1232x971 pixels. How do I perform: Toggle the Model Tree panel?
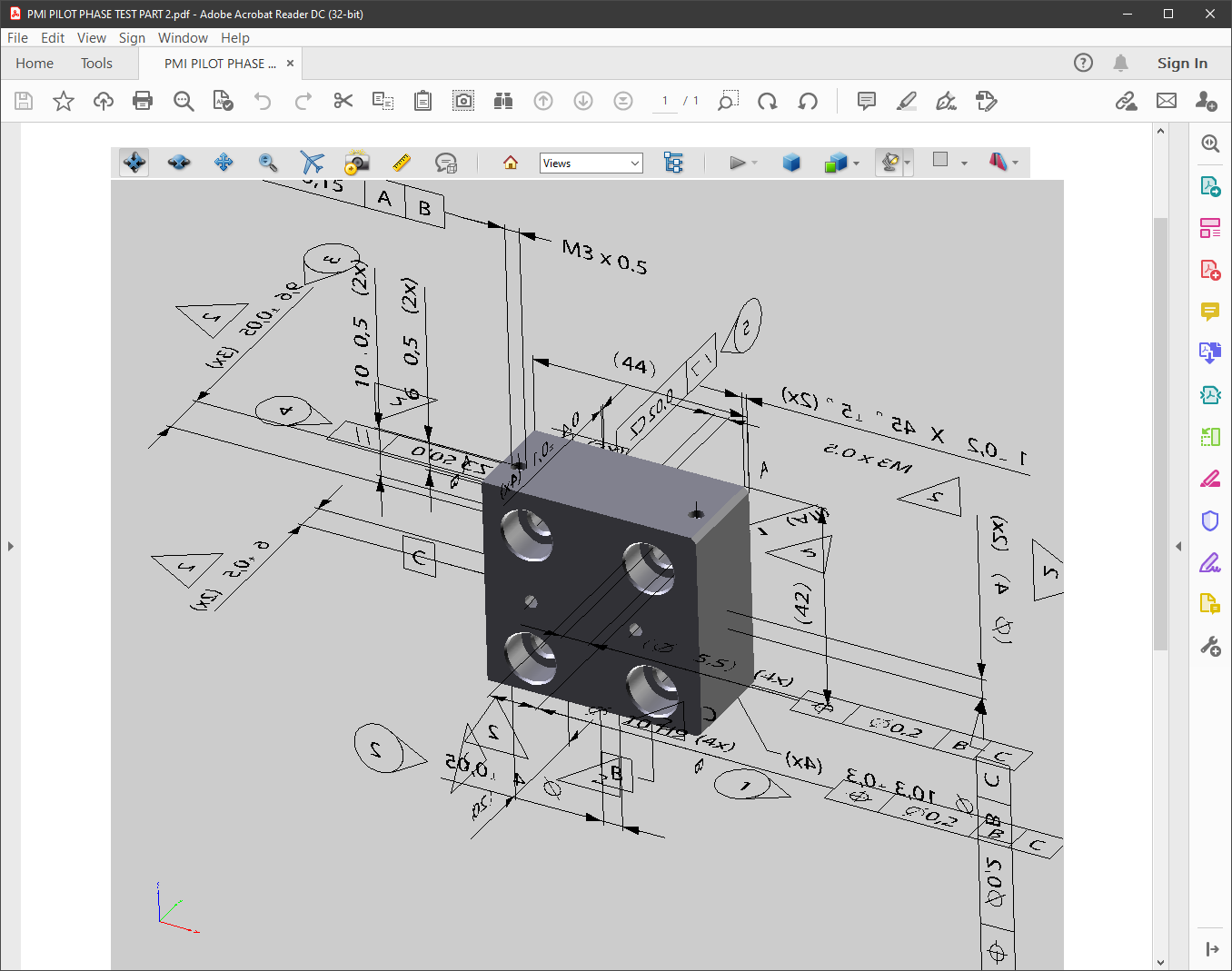point(673,163)
